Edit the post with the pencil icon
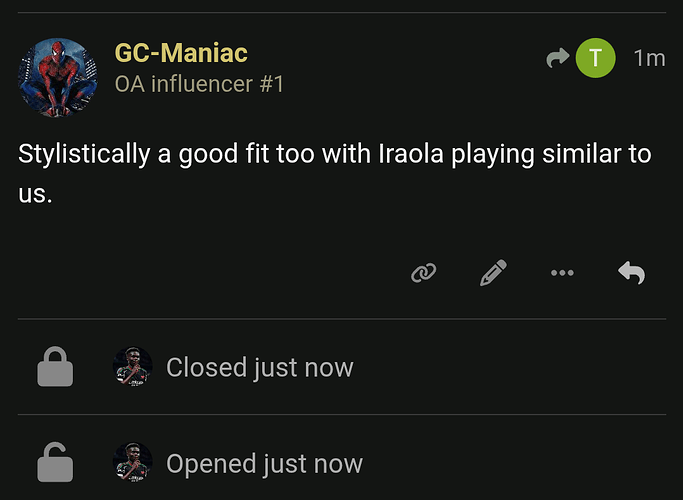Screen dimensions: 683x500 tap(494, 272)
